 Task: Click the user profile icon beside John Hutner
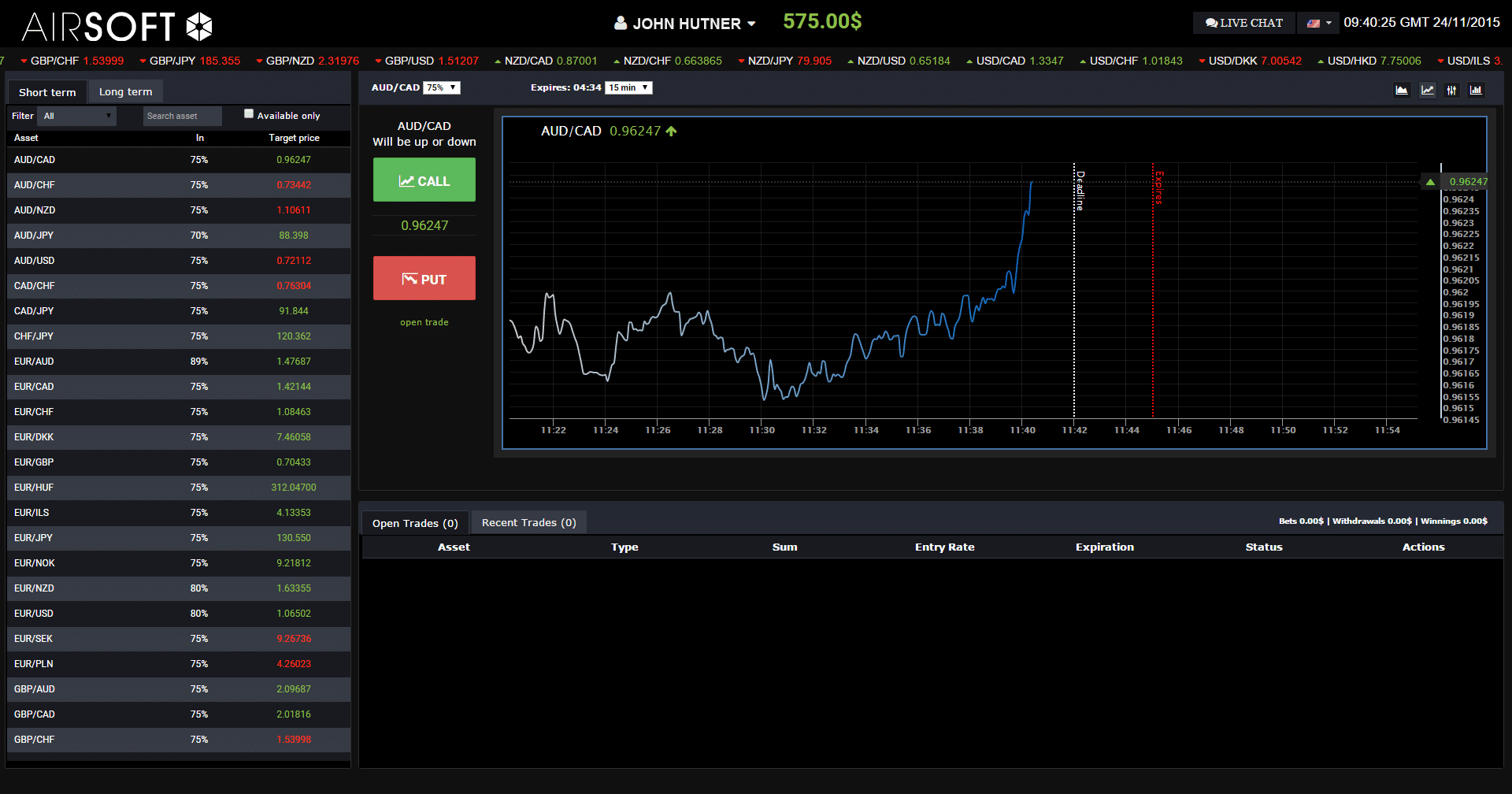[x=621, y=24]
